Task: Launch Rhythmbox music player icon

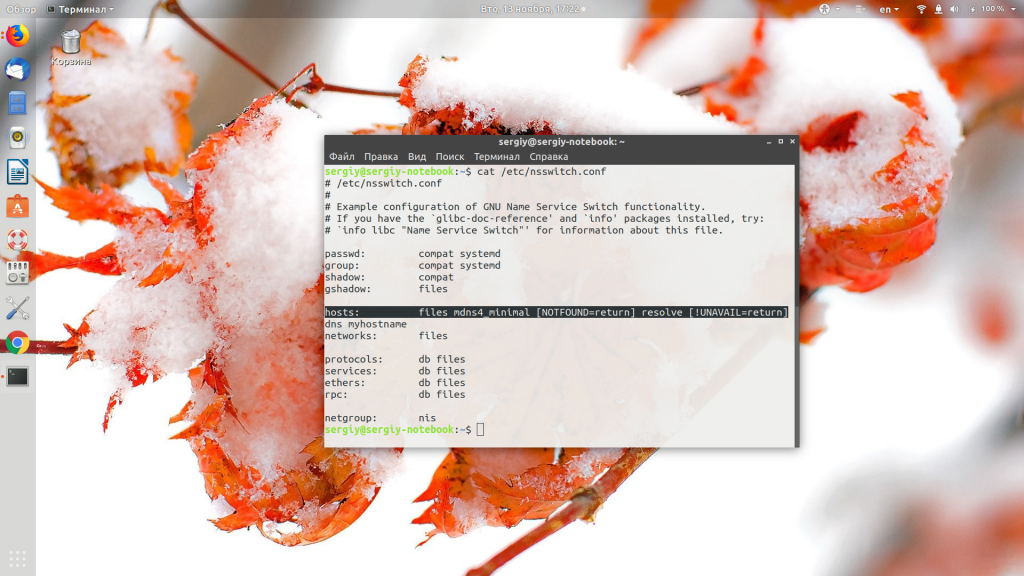Action: click(18, 137)
